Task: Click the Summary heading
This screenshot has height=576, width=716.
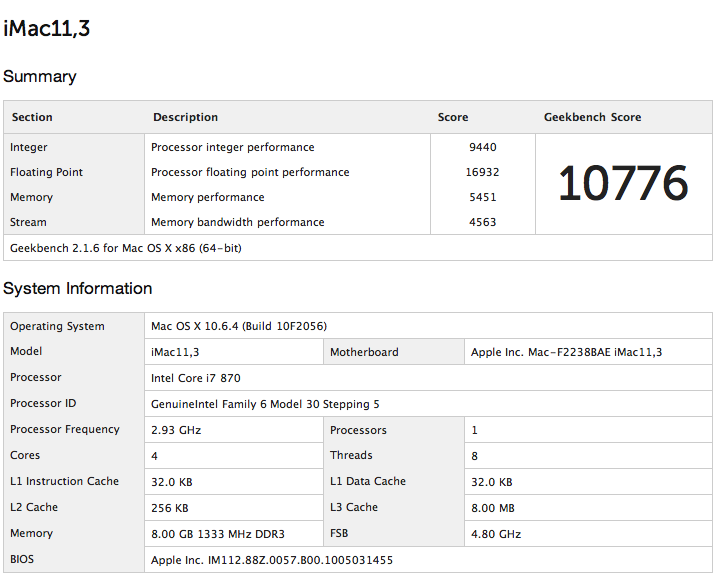Action: point(40,76)
